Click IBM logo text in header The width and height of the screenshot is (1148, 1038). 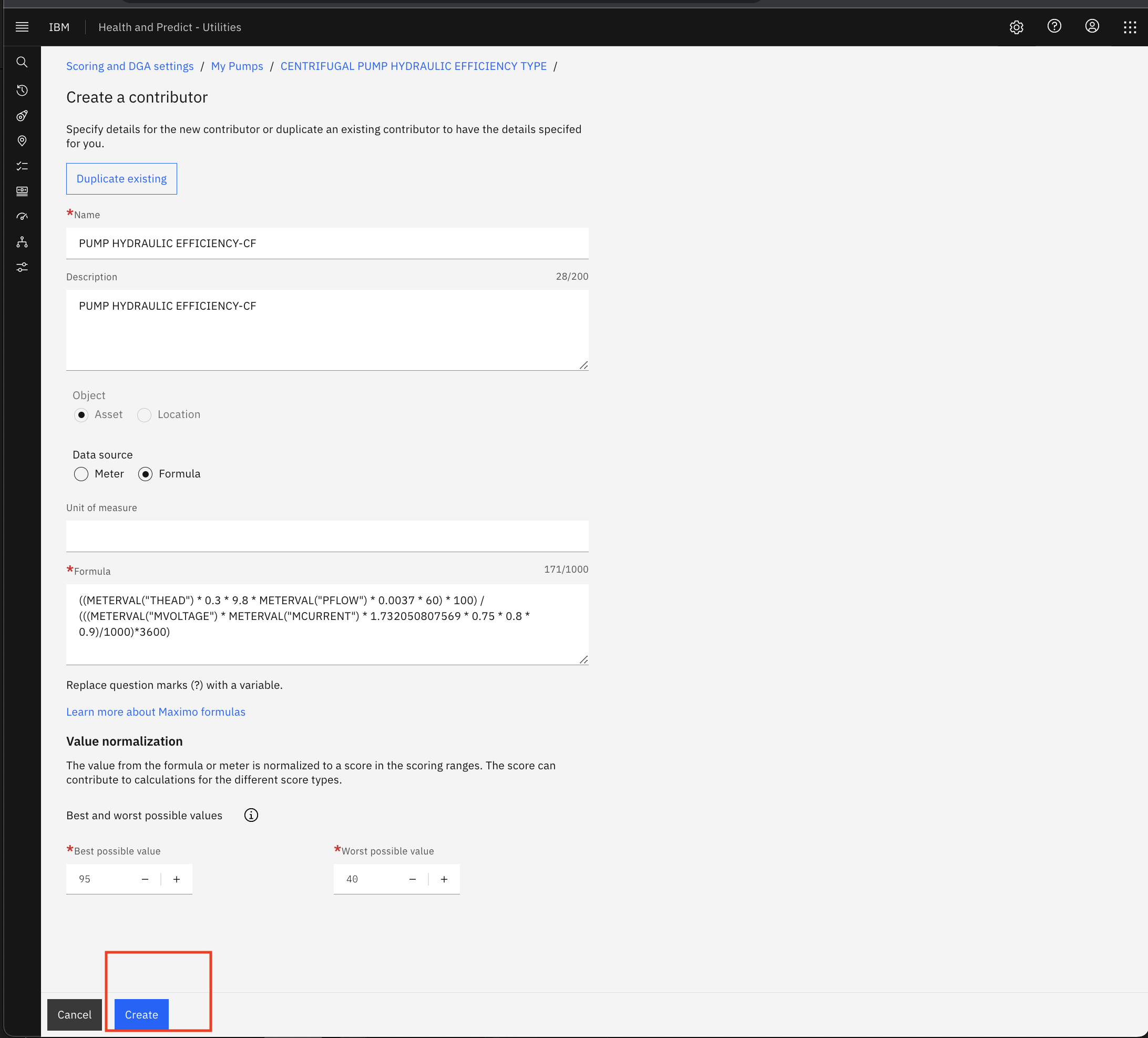(x=59, y=27)
